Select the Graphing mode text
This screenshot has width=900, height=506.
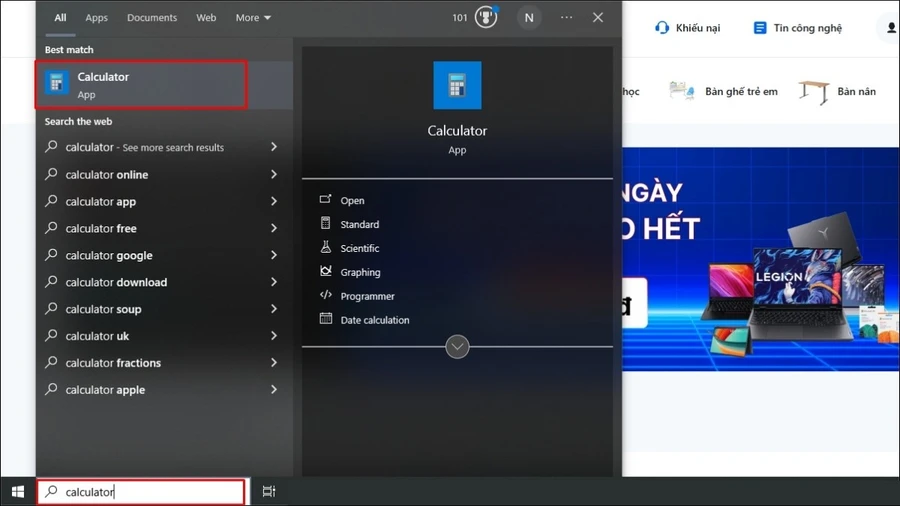(x=360, y=273)
